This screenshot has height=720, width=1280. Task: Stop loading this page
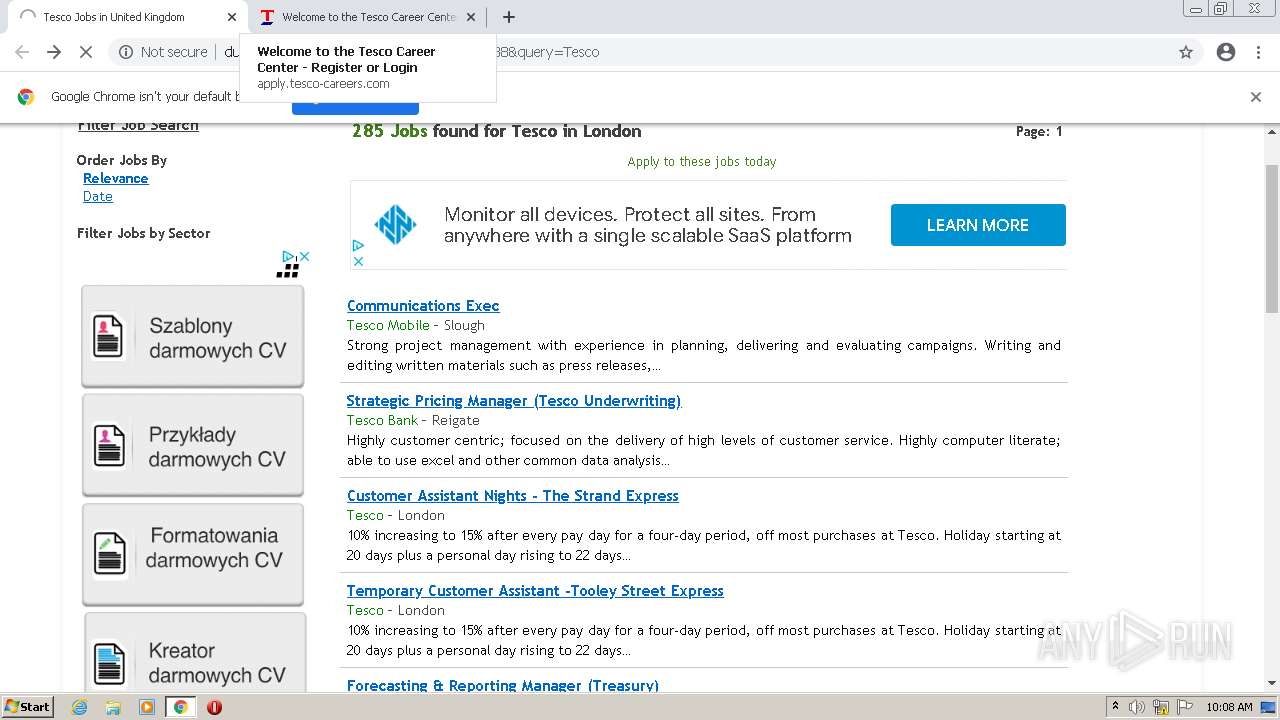pos(86,52)
